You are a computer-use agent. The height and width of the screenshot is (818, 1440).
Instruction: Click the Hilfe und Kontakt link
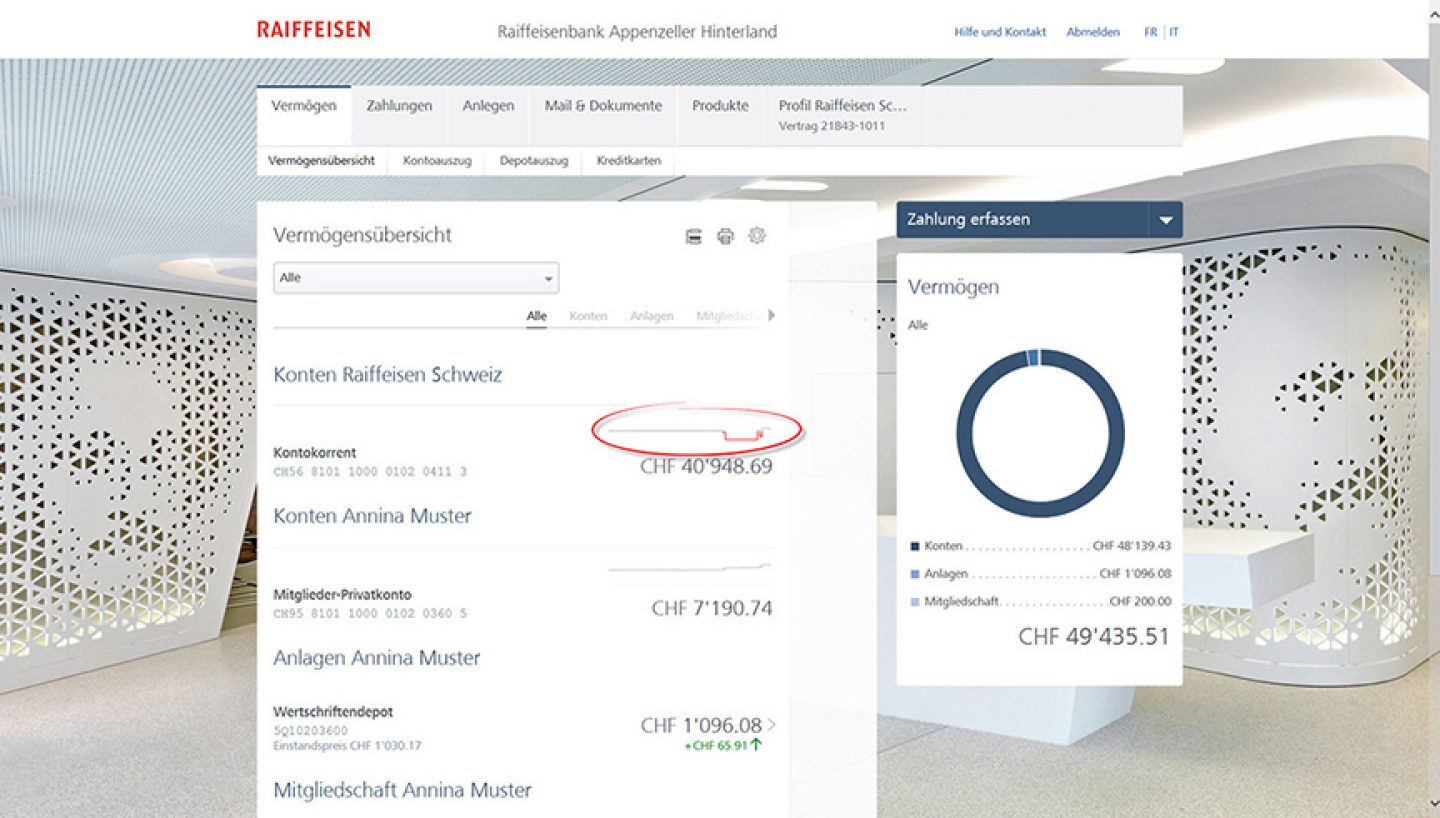pyautogui.click(x=1000, y=32)
